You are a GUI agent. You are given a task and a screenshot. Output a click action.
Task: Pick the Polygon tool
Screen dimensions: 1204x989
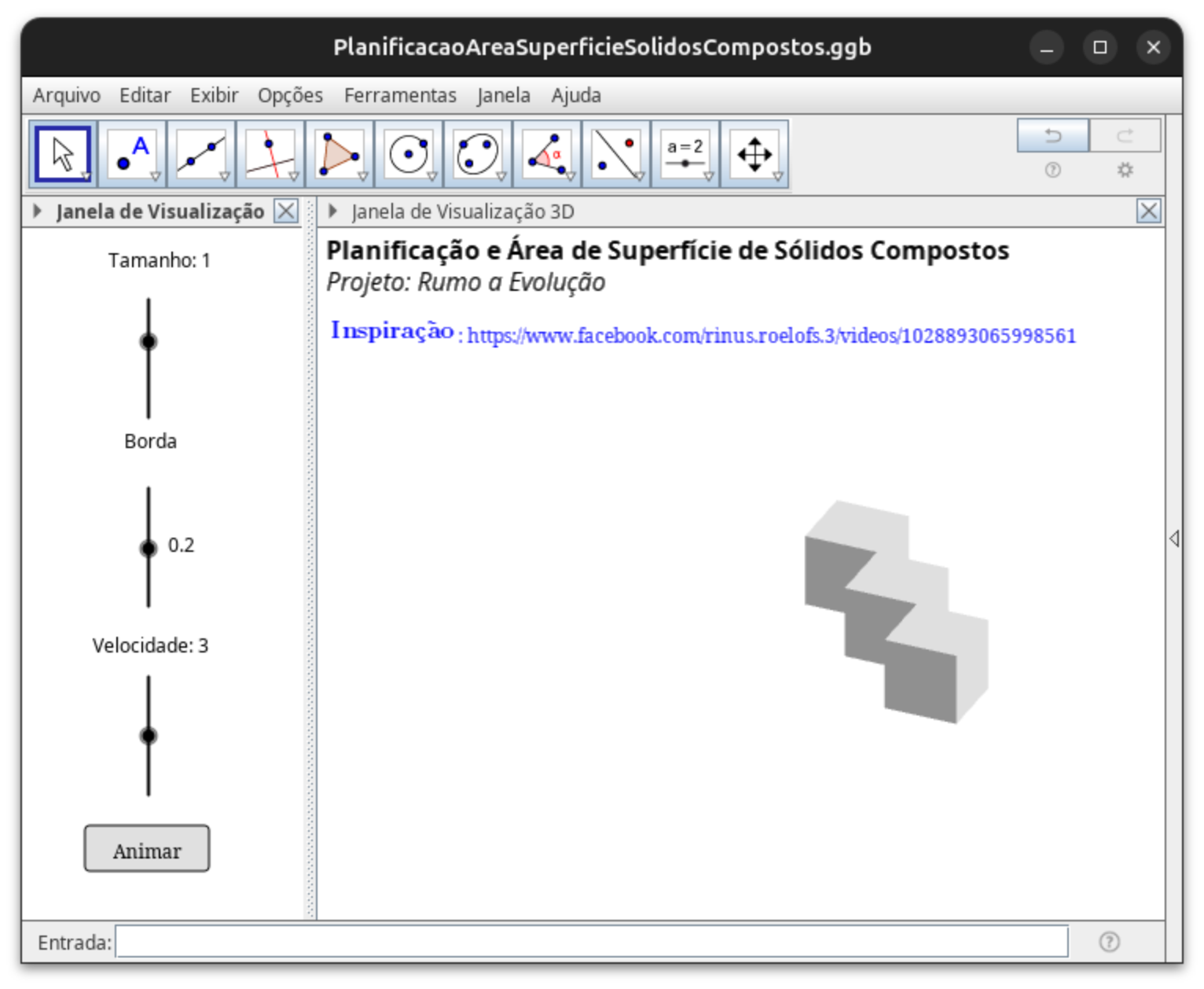click(340, 154)
